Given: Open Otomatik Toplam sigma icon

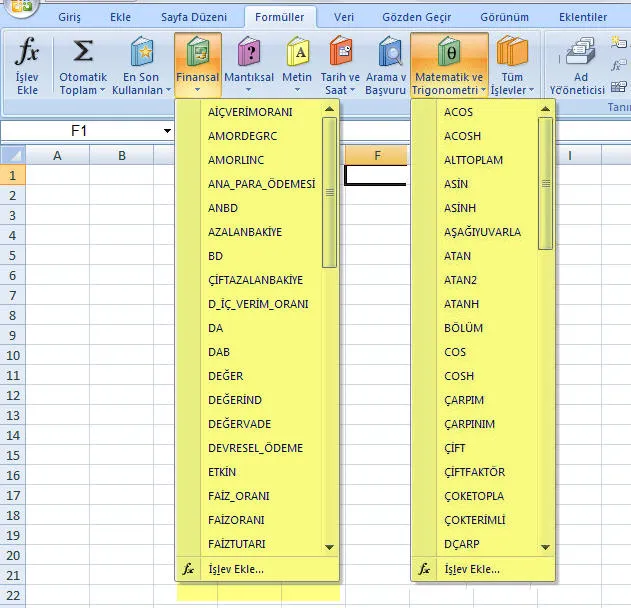Looking at the screenshot, I should 83,52.
